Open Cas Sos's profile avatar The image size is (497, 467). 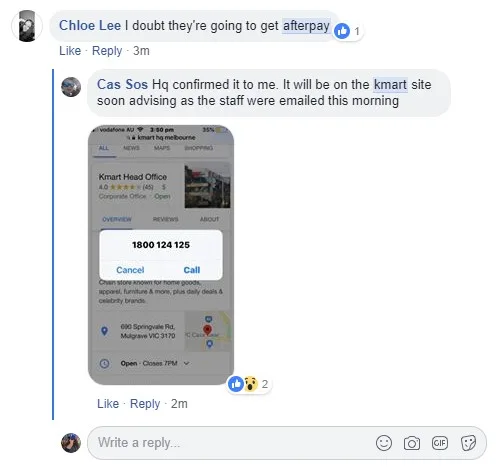tap(71, 87)
